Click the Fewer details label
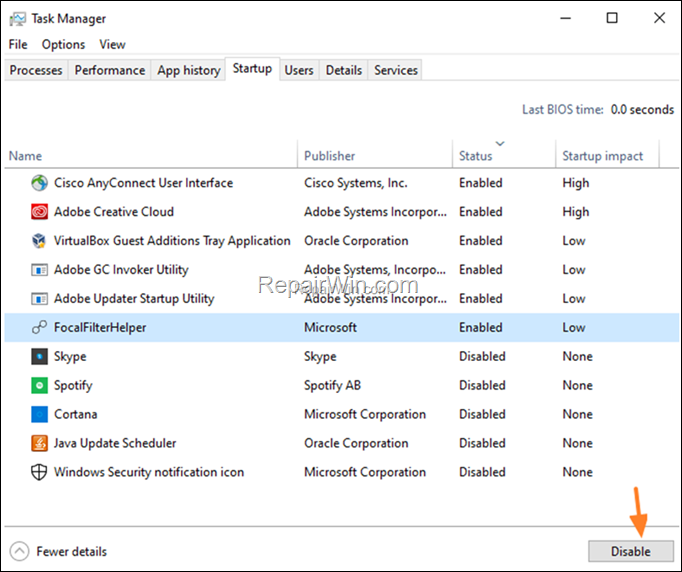This screenshot has width=682, height=572. click(71, 552)
